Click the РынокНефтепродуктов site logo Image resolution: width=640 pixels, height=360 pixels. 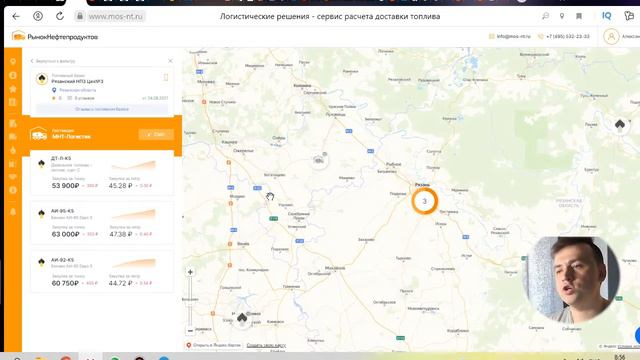point(55,37)
